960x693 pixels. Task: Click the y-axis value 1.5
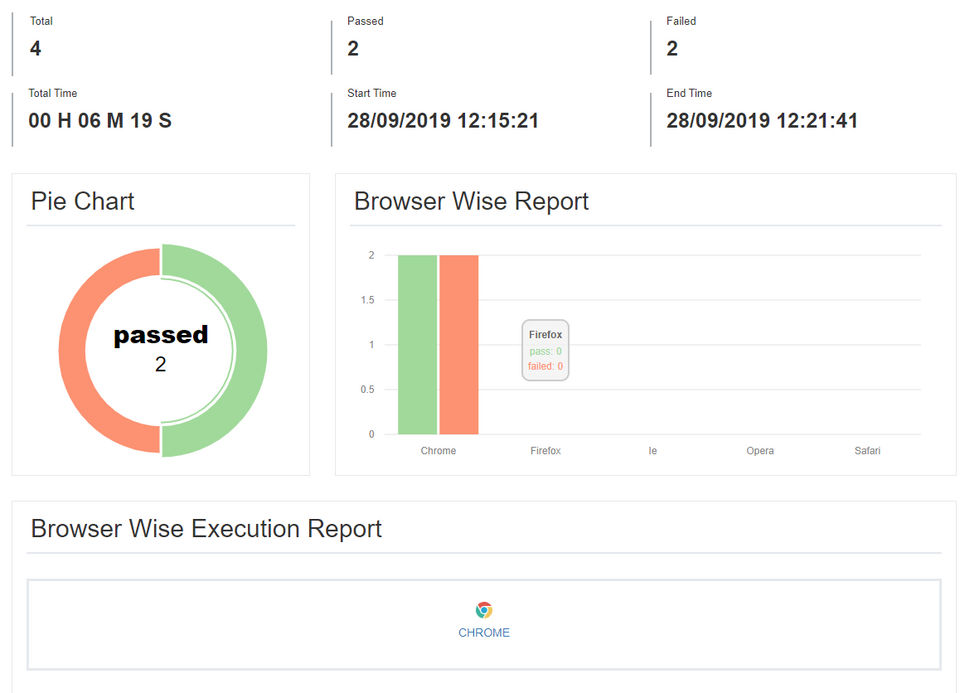click(367, 300)
